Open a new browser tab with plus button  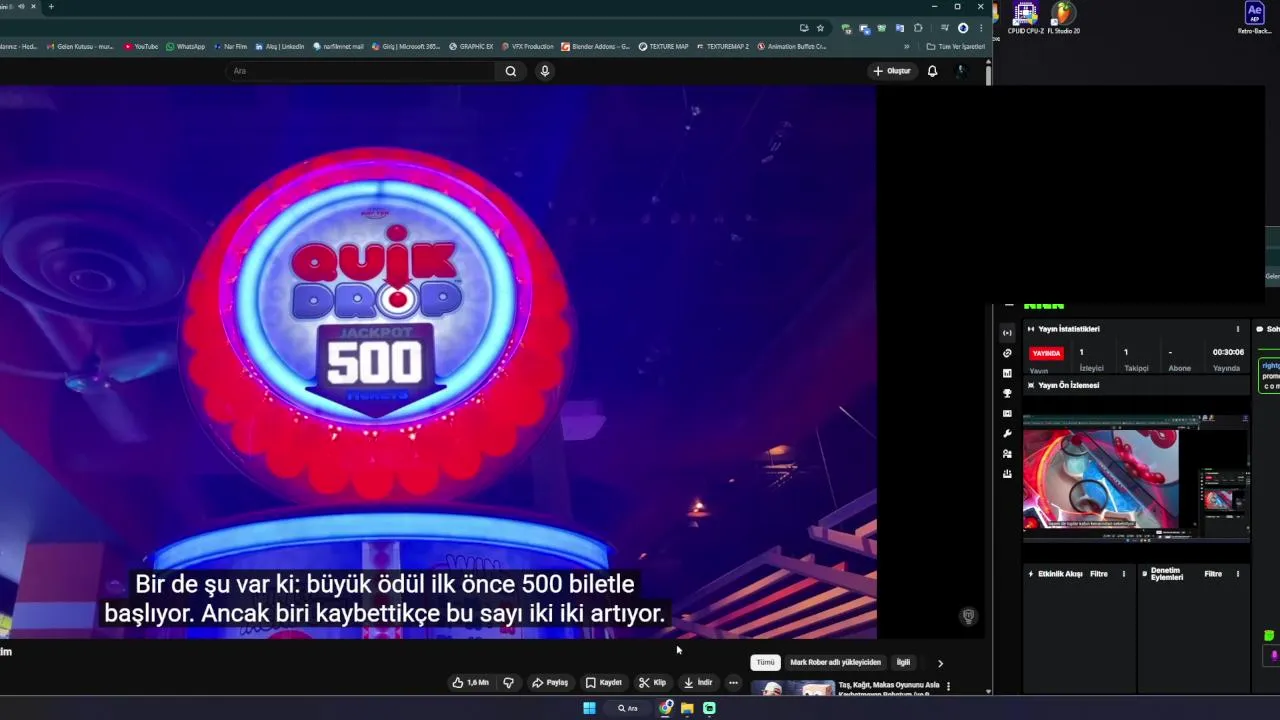51,6
